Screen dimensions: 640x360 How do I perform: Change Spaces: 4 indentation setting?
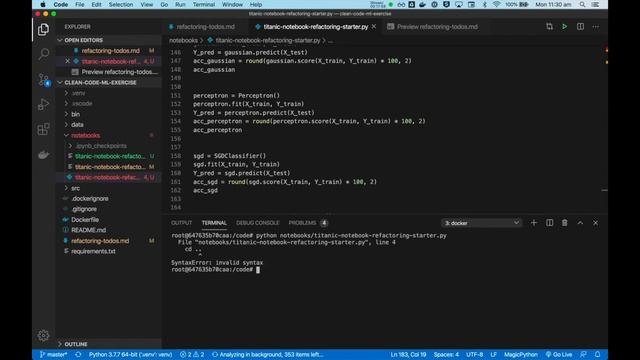click(446, 355)
